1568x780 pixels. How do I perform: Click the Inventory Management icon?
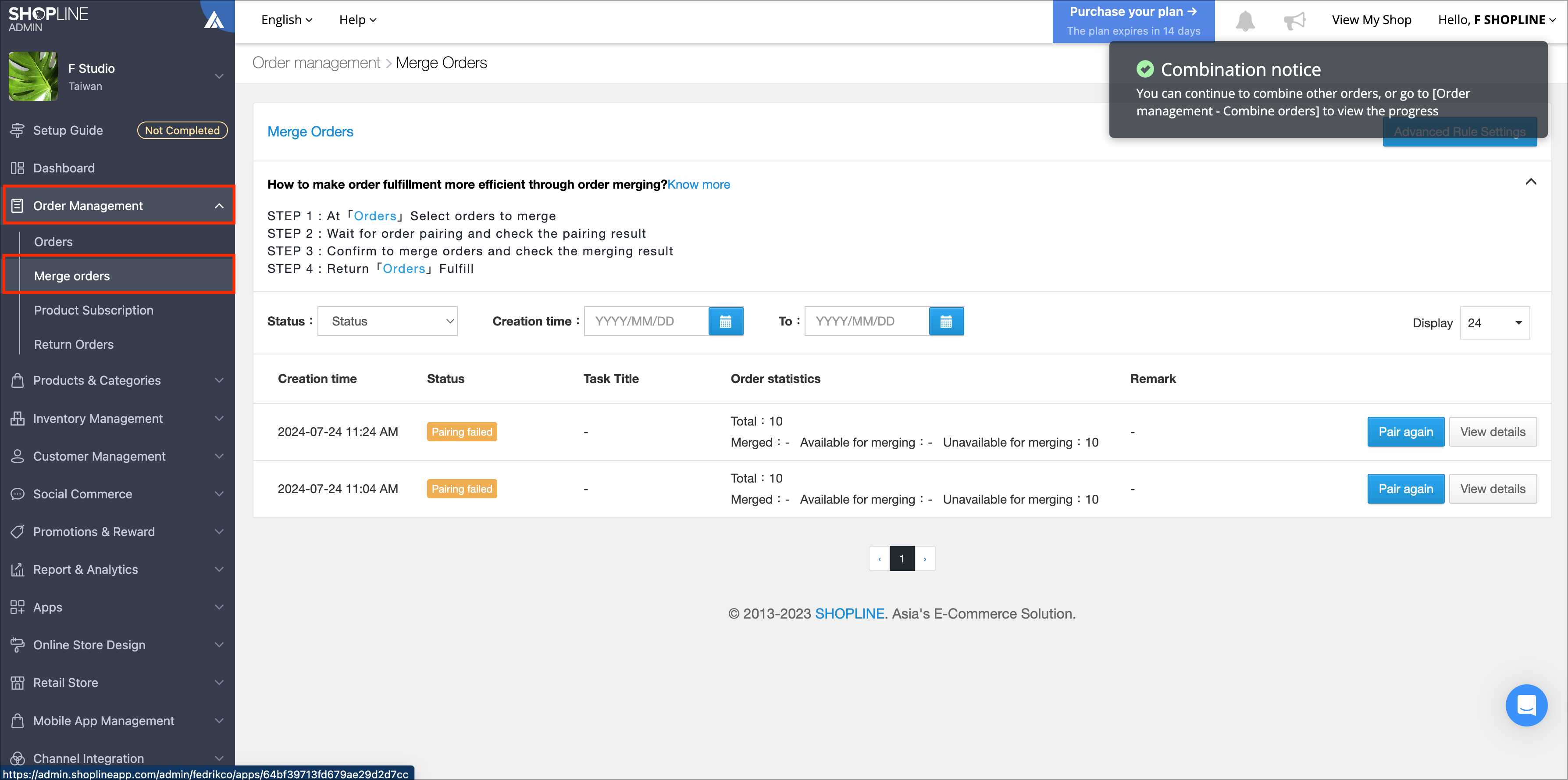click(x=18, y=419)
